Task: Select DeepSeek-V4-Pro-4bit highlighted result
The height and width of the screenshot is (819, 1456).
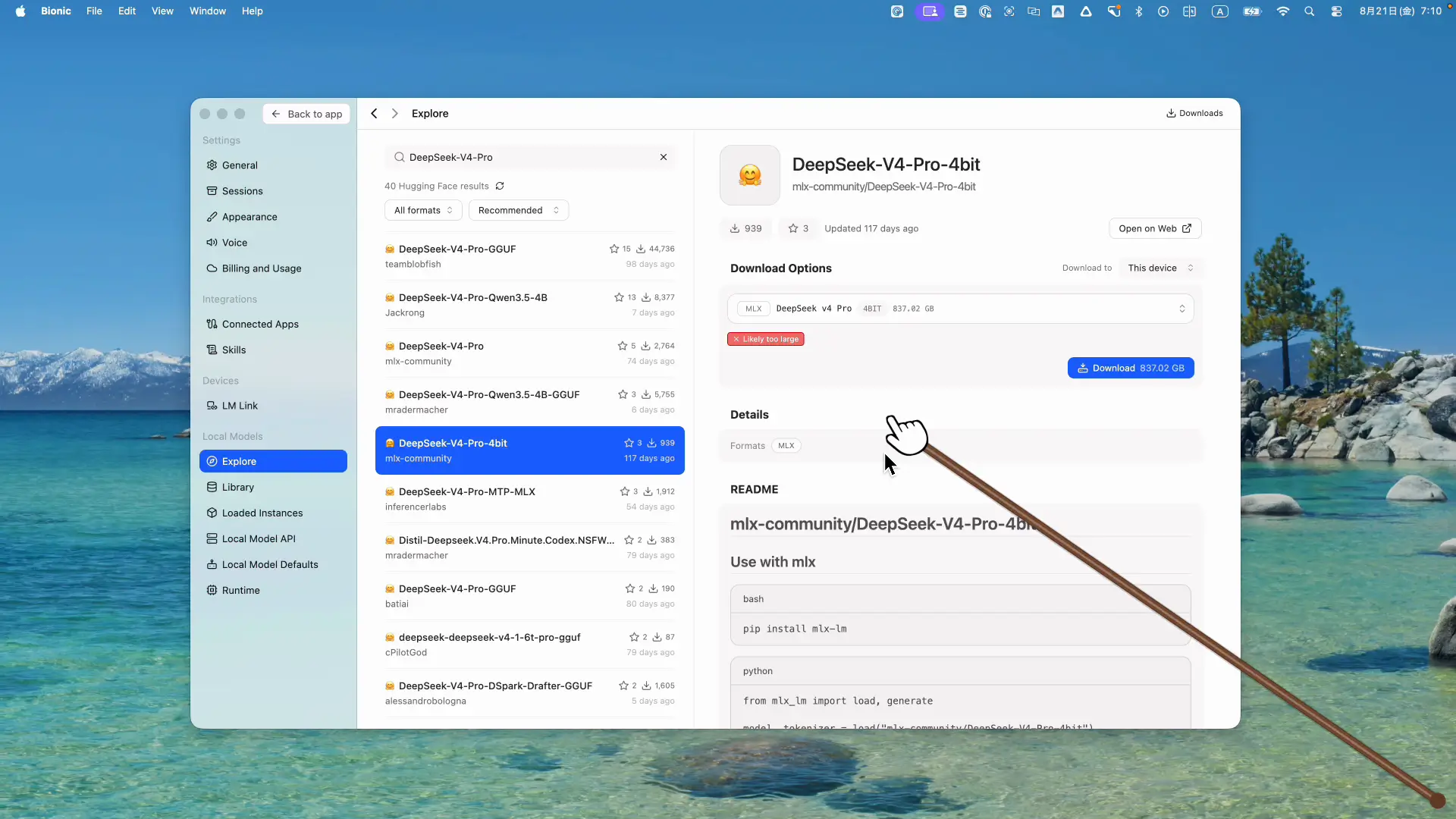Action: click(x=529, y=450)
